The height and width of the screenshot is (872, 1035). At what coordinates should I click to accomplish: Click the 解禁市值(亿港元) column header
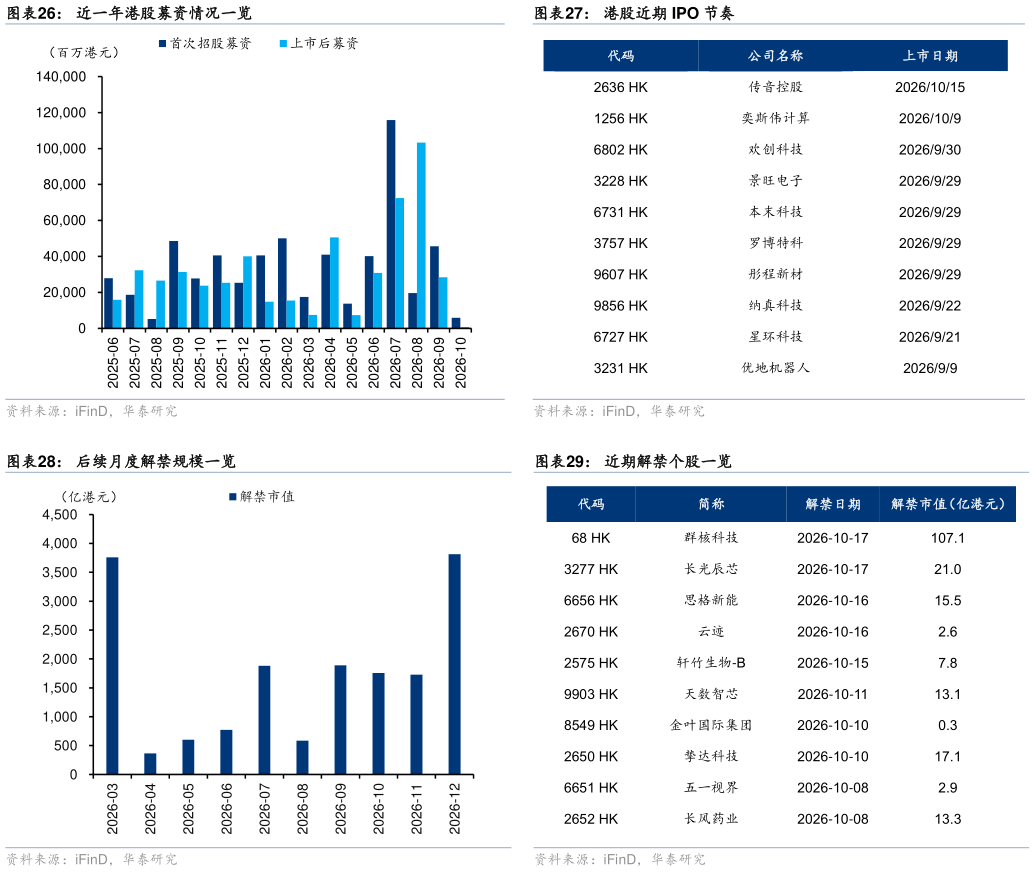(x=947, y=504)
